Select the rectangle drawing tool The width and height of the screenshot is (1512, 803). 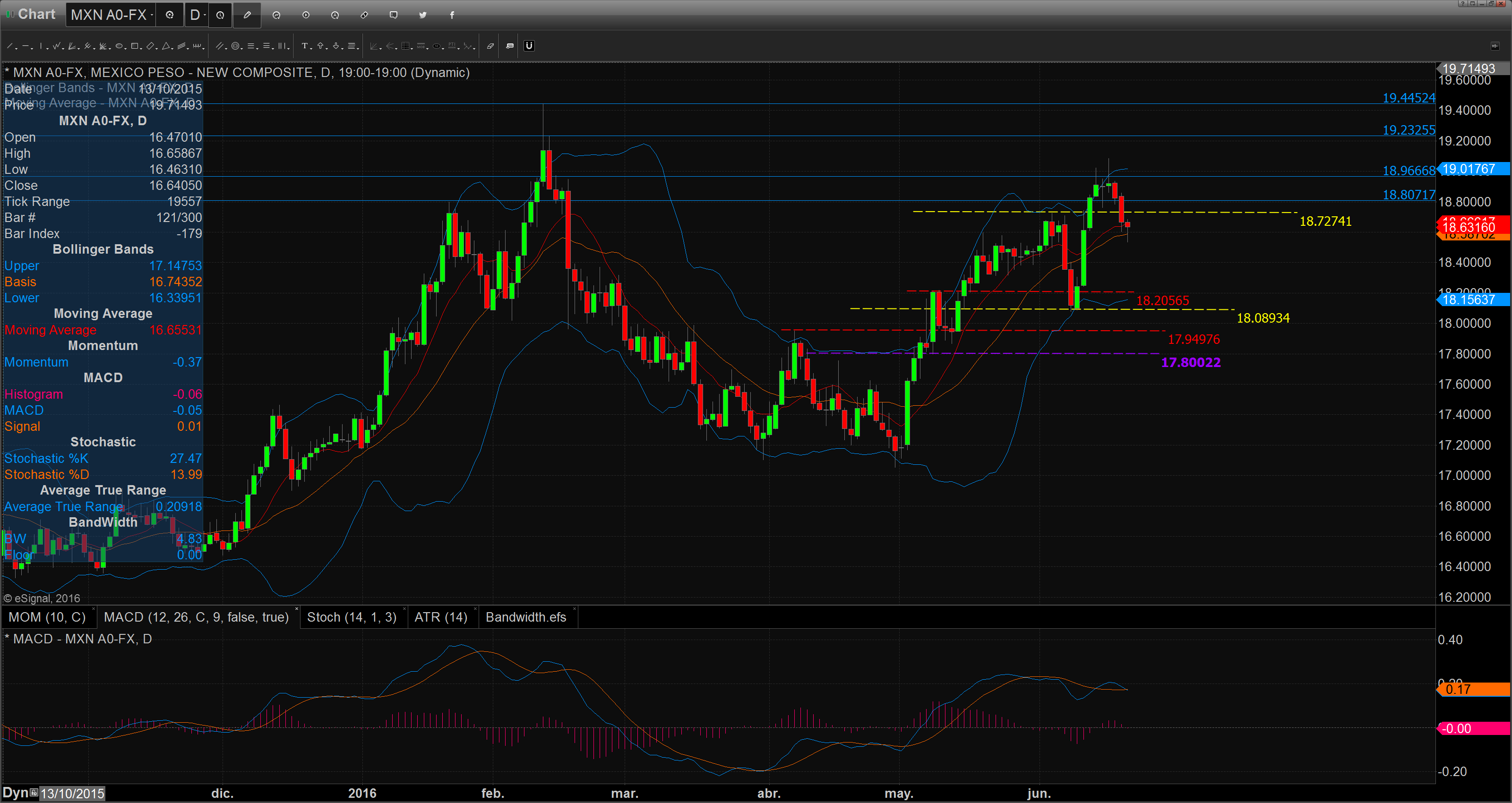click(x=134, y=46)
